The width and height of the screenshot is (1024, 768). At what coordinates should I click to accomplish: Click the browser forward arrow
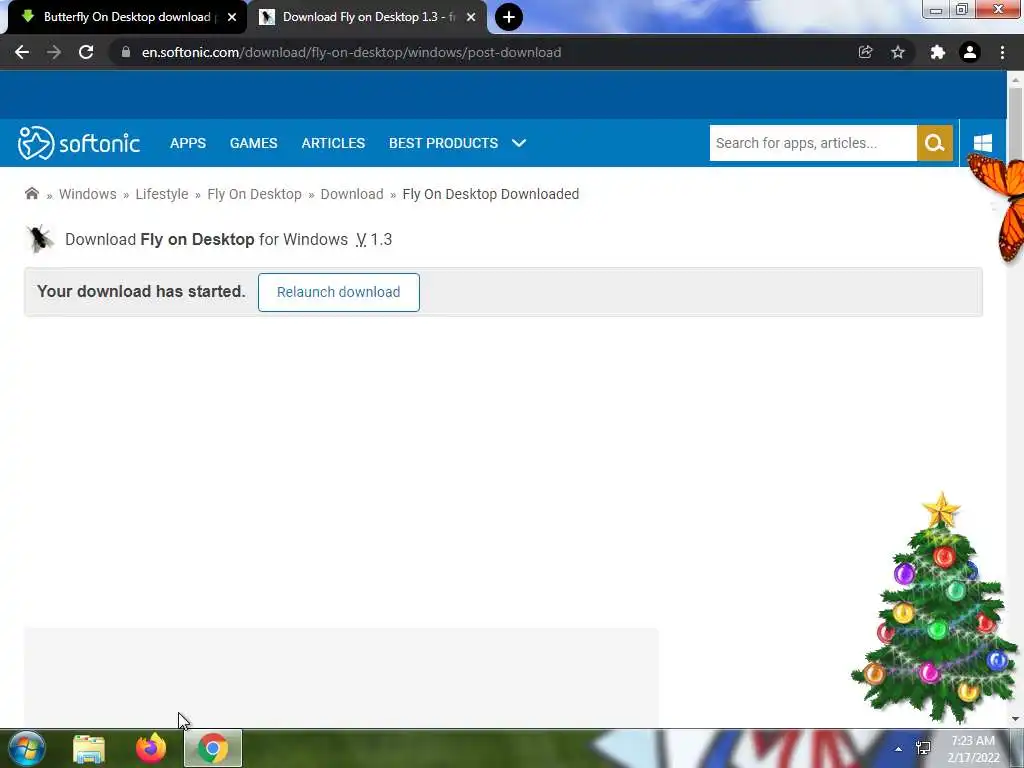pyautogui.click(x=54, y=52)
